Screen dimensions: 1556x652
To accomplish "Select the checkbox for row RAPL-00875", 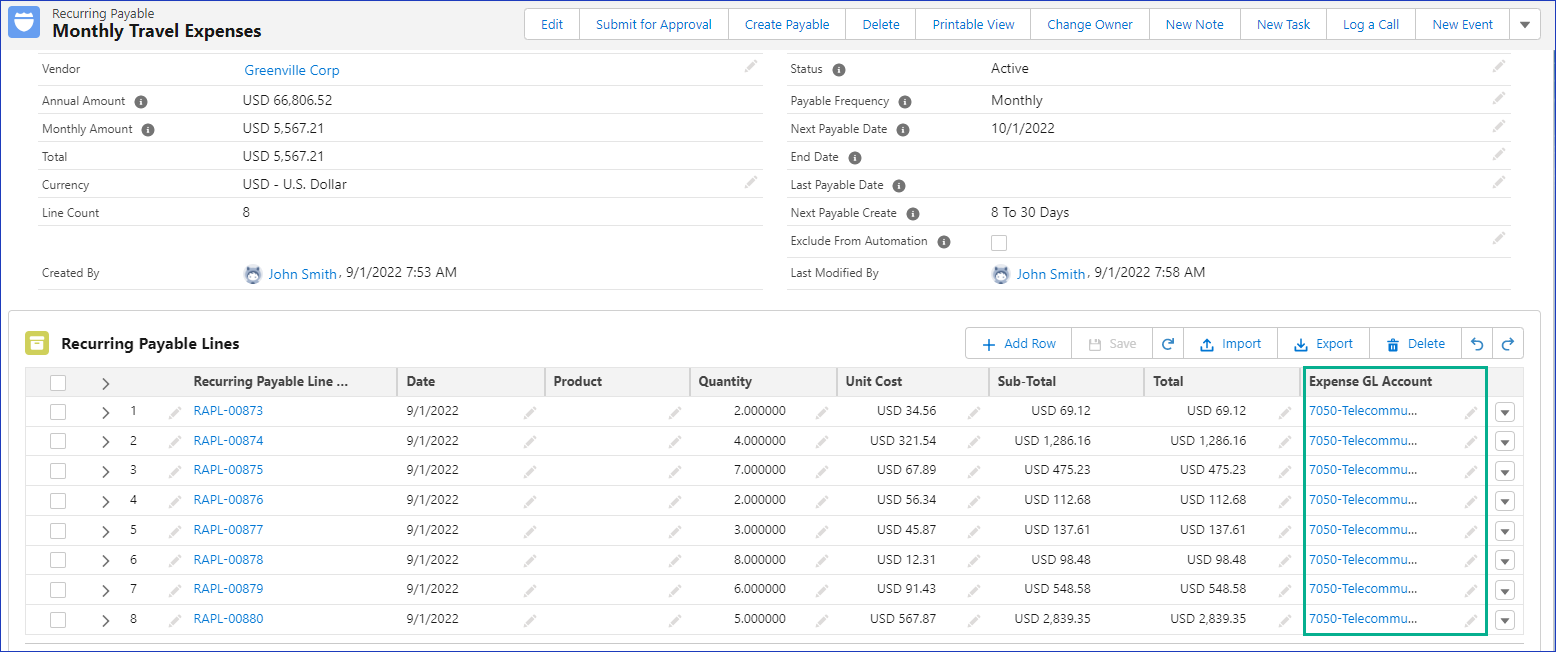I will tap(58, 470).
